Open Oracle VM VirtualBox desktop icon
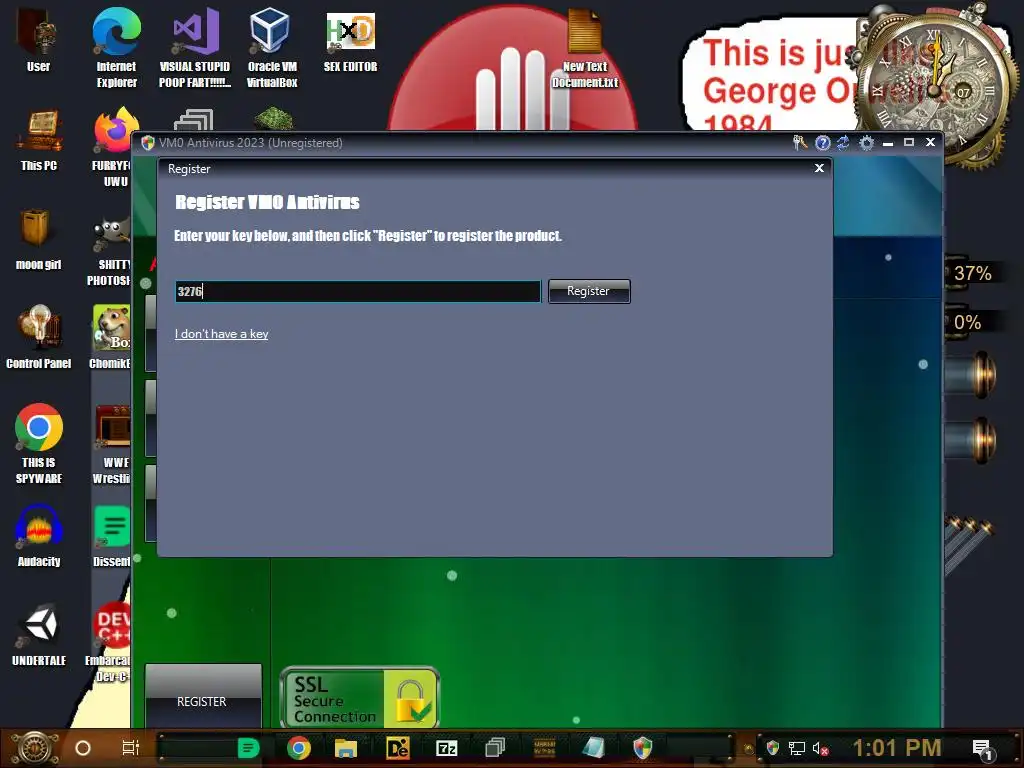This screenshot has height=768, width=1024. tap(272, 47)
